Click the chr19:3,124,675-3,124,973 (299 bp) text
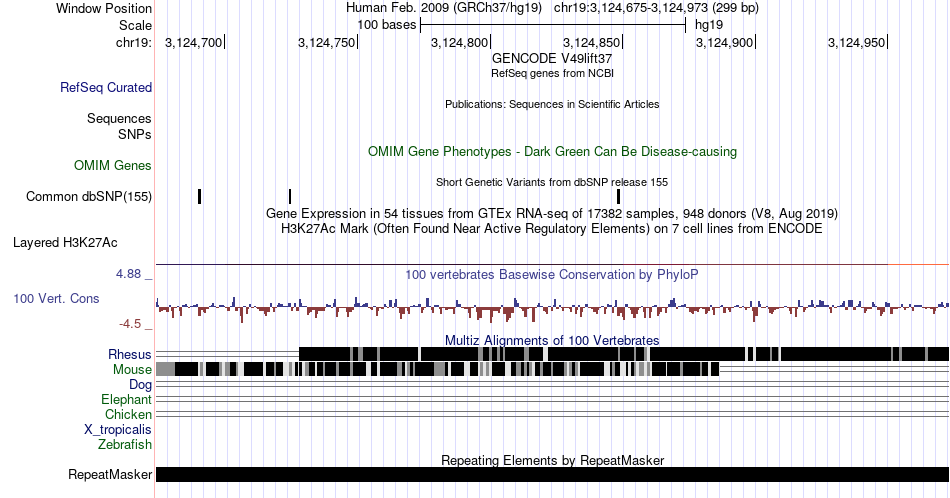 tap(656, 8)
